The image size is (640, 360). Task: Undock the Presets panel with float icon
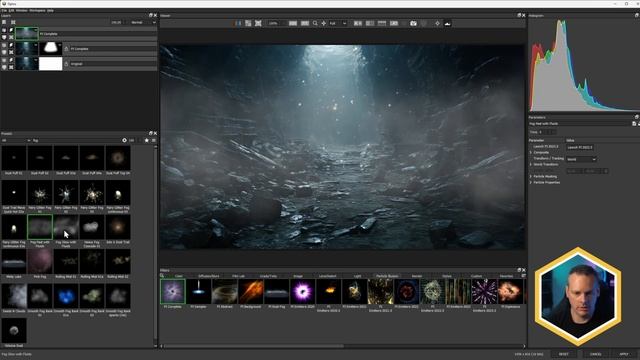click(x=150, y=133)
